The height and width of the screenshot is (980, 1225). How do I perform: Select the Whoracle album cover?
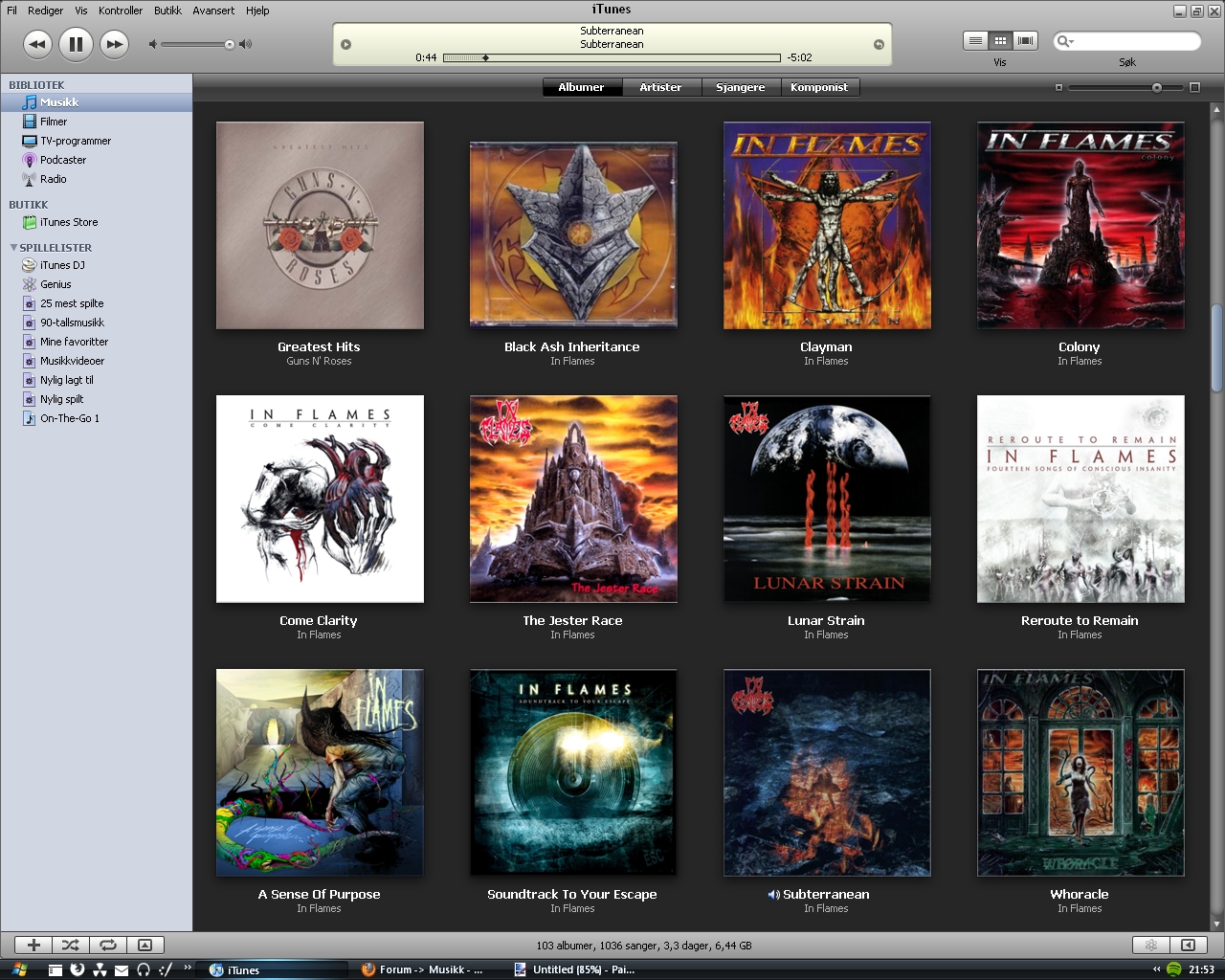tap(1080, 772)
